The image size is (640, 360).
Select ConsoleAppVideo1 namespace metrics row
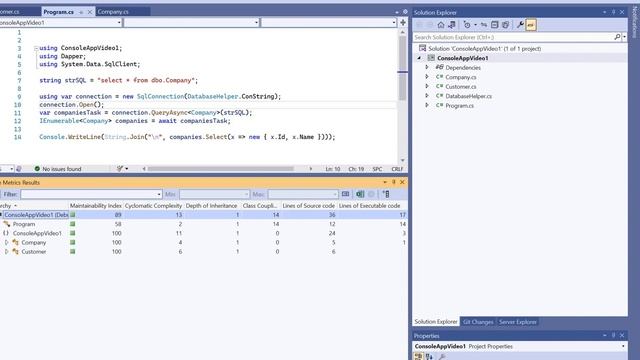pos(203,233)
